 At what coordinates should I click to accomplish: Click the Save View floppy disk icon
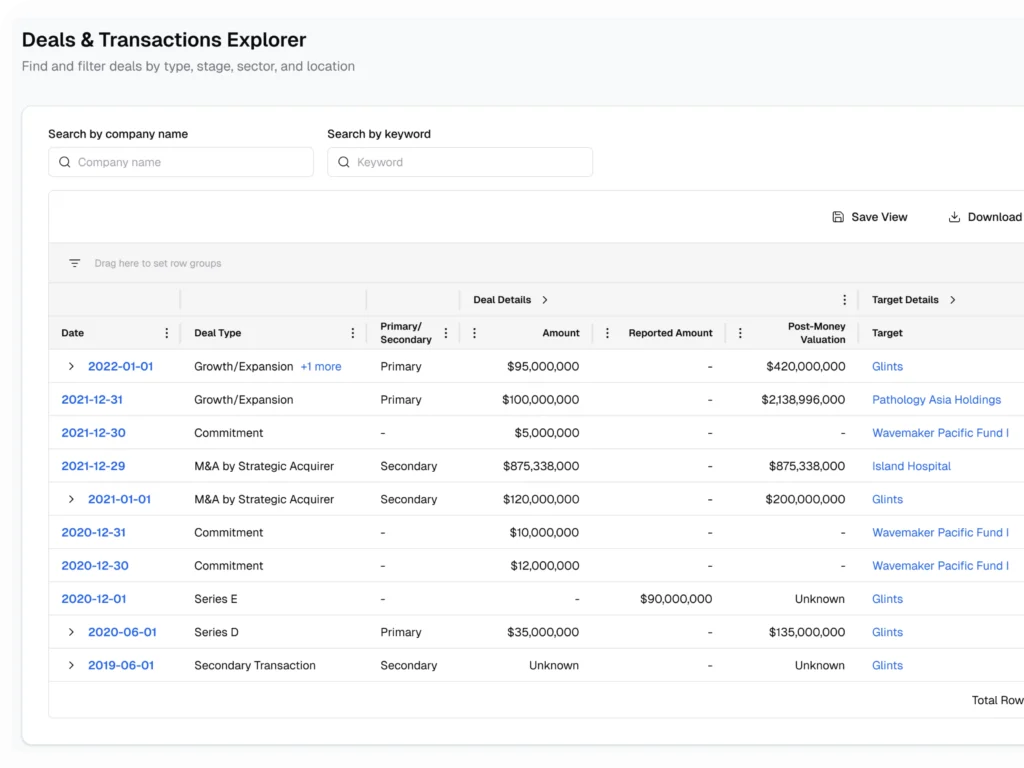click(x=837, y=216)
